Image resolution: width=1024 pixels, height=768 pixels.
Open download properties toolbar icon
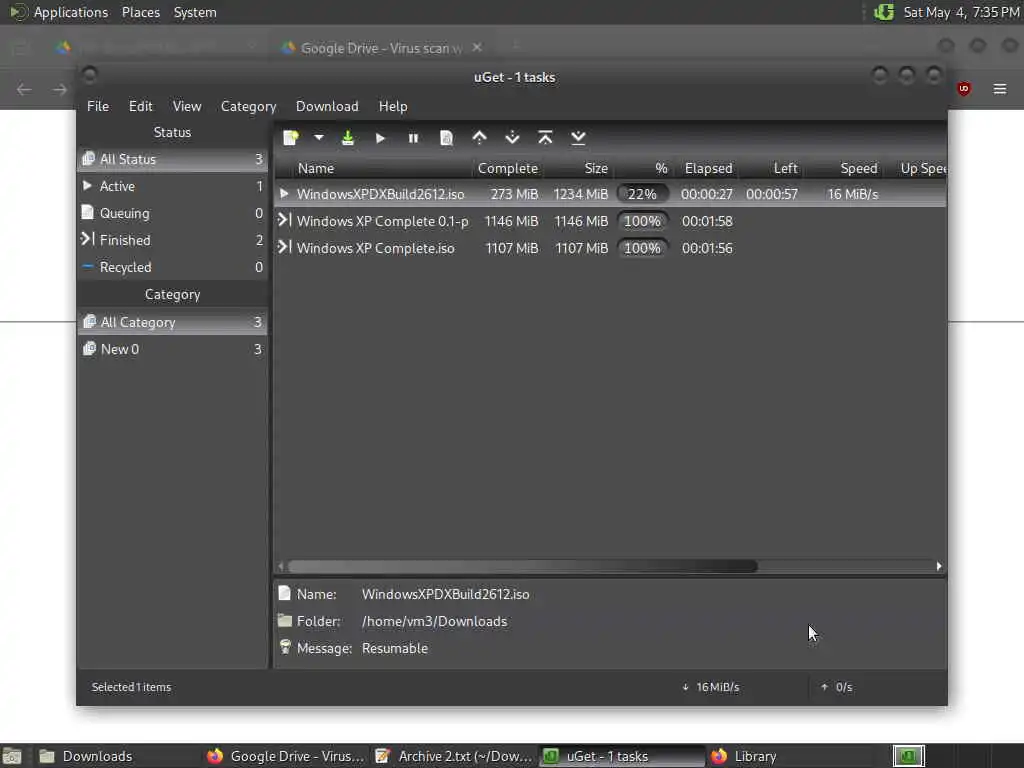click(446, 138)
